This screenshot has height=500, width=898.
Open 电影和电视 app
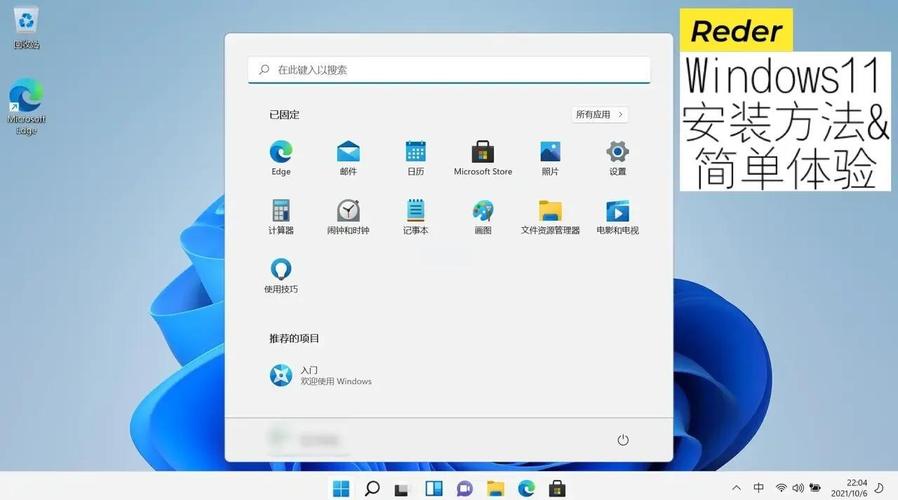617,216
